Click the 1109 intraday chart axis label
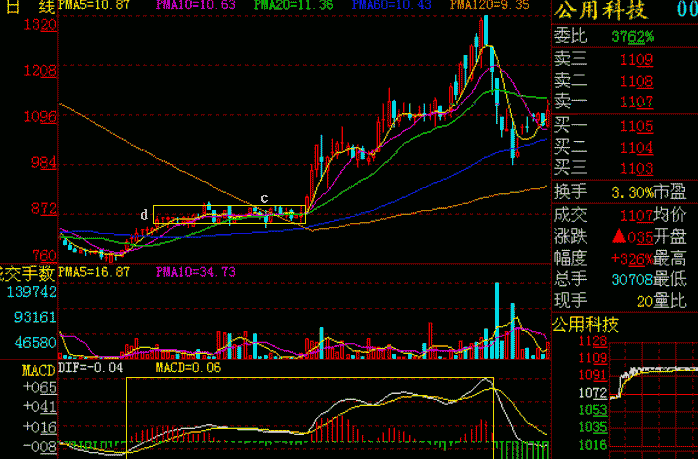 pos(593,358)
